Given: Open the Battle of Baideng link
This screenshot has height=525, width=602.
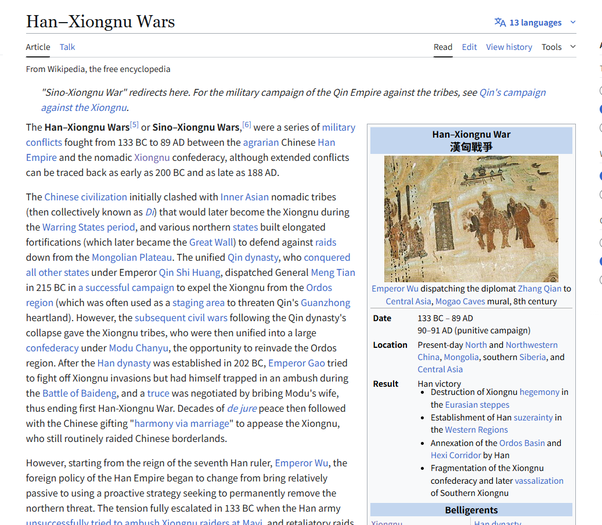Looking at the screenshot, I should pyautogui.click(x=79, y=393).
